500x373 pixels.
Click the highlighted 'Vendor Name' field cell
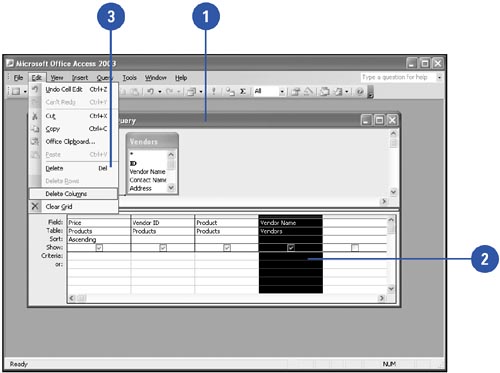coord(291,222)
